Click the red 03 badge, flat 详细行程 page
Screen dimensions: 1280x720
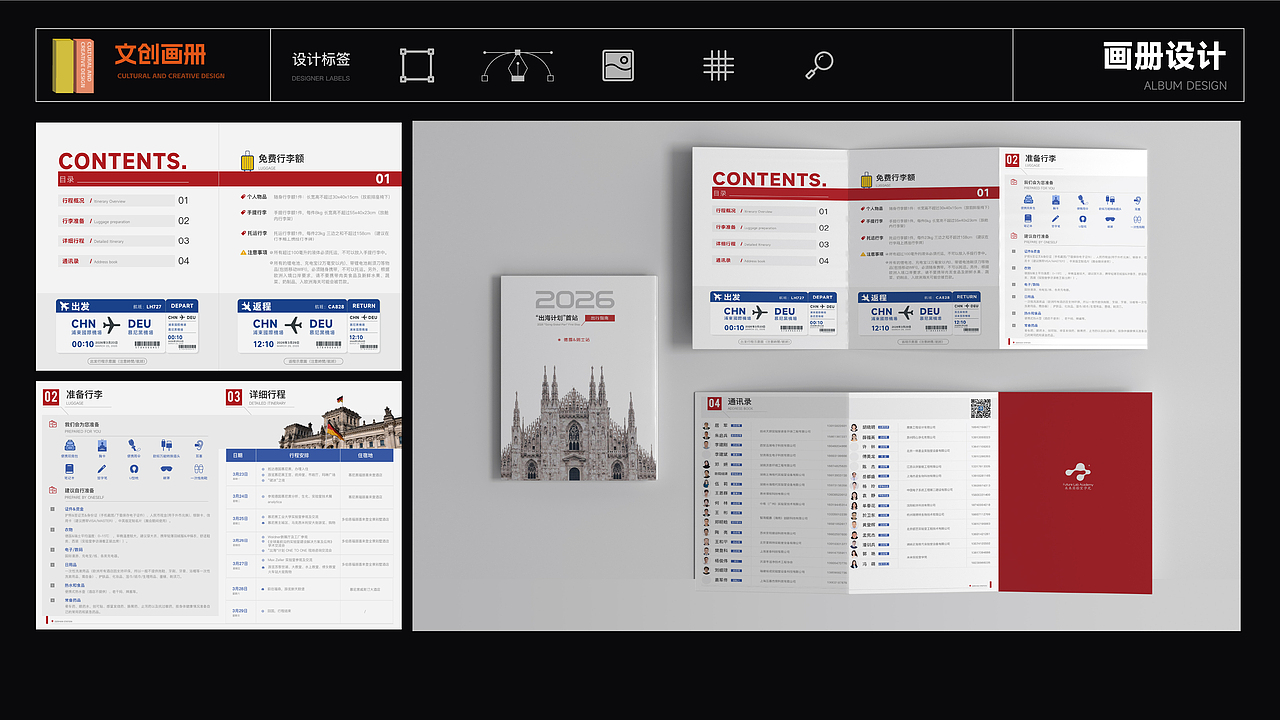(233, 397)
